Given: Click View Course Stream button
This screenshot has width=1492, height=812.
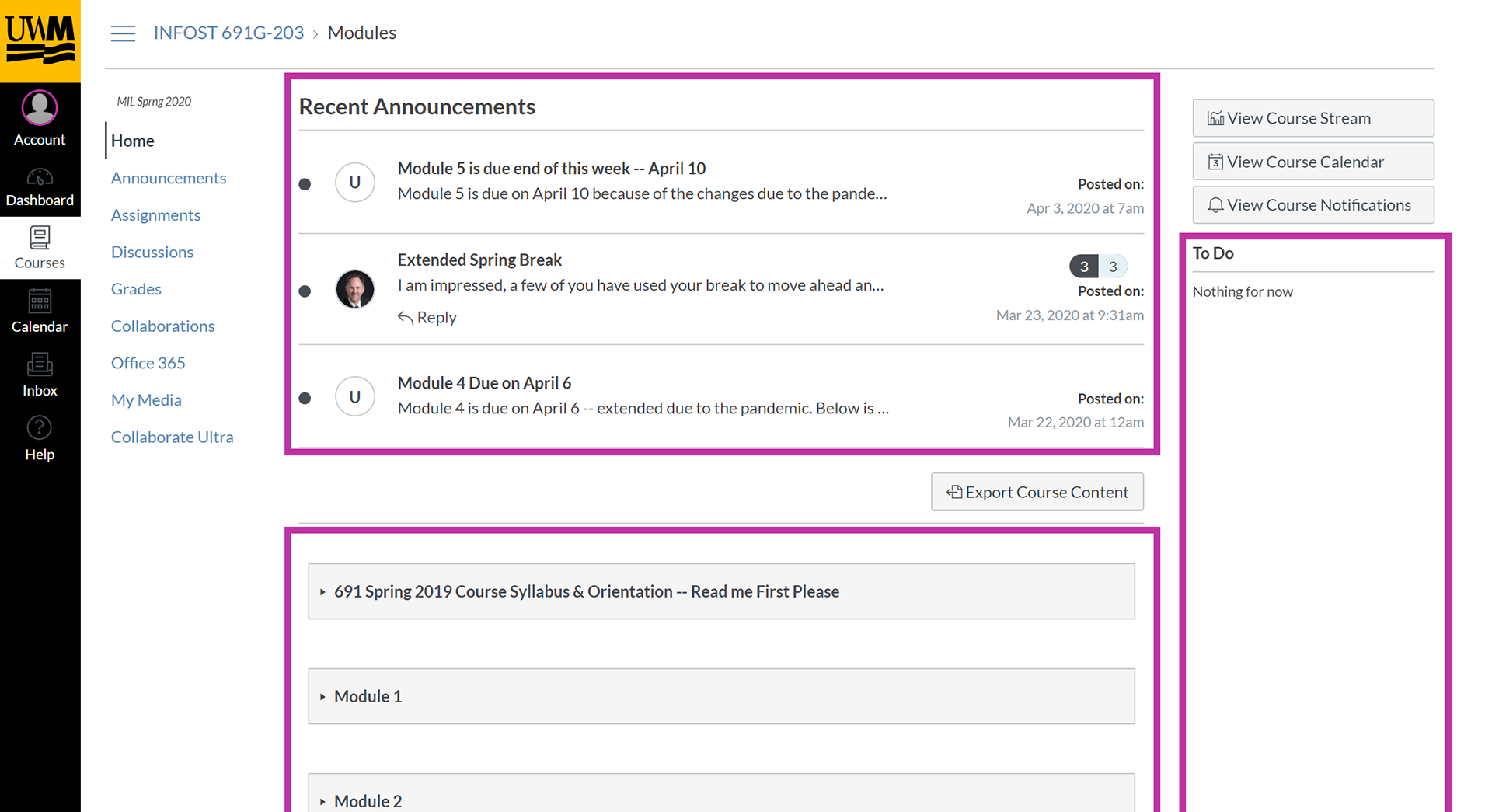Looking at the screenshot, I should click(1313, 118).
